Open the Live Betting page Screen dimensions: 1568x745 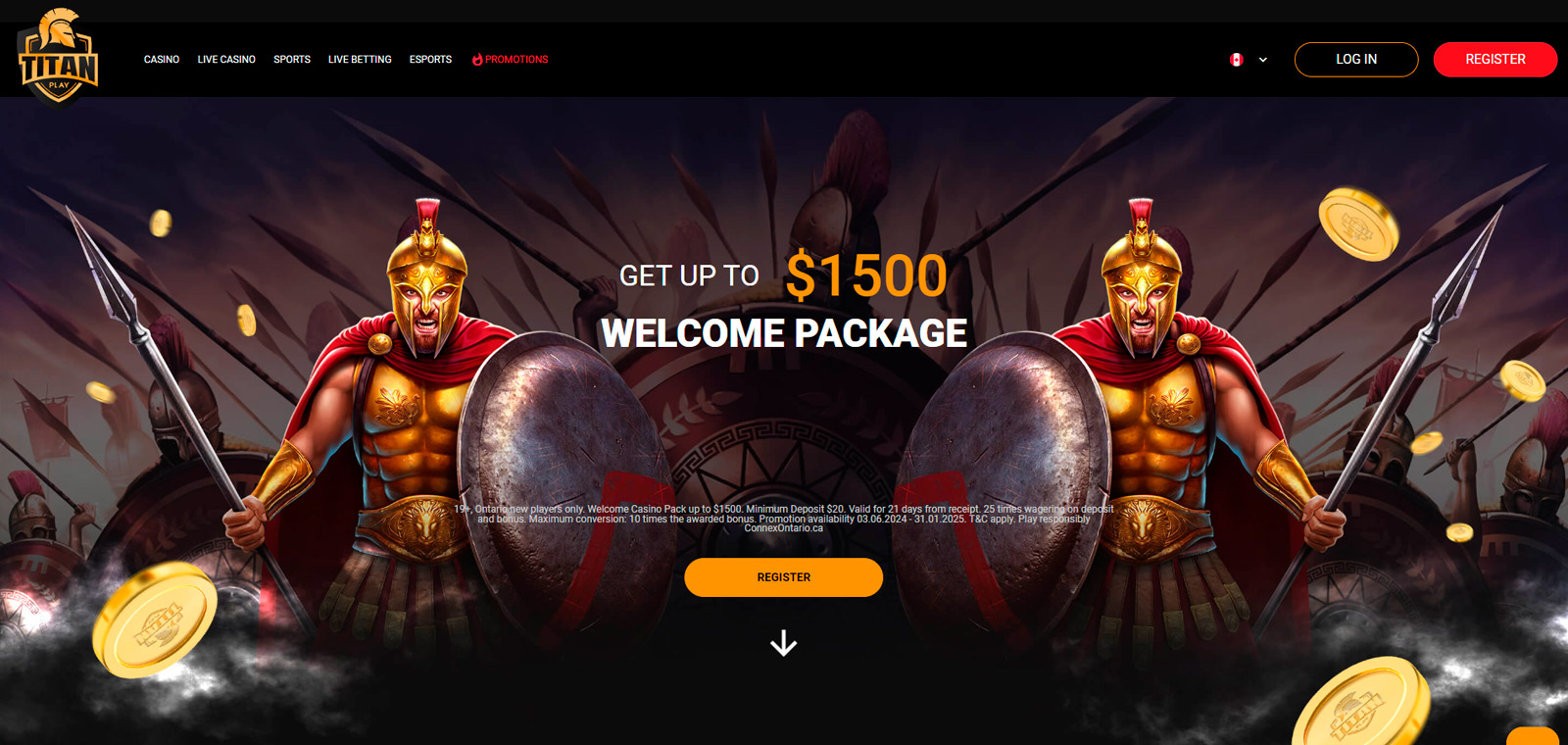(x=360, y=60)
